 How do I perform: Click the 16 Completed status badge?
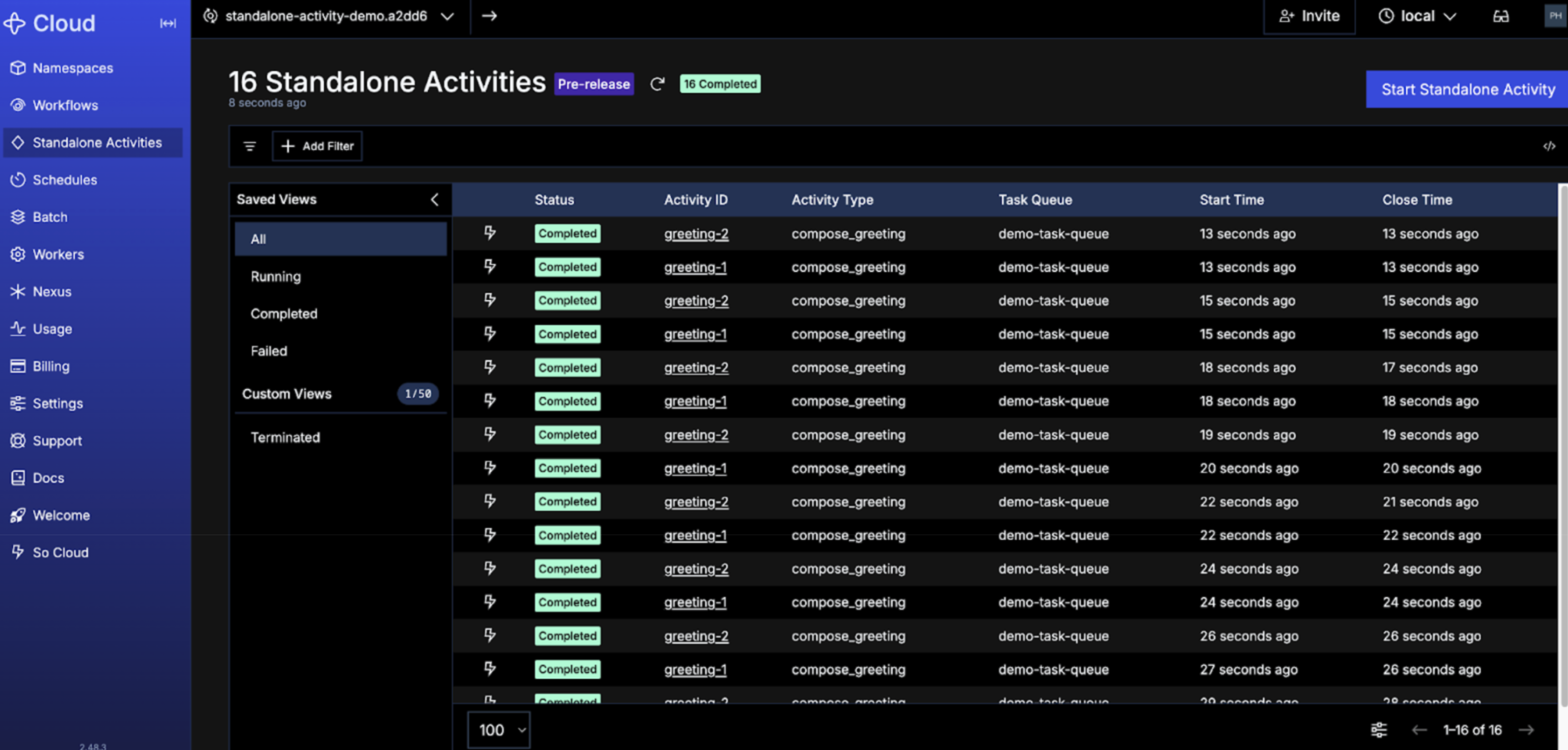pos(720,84)
